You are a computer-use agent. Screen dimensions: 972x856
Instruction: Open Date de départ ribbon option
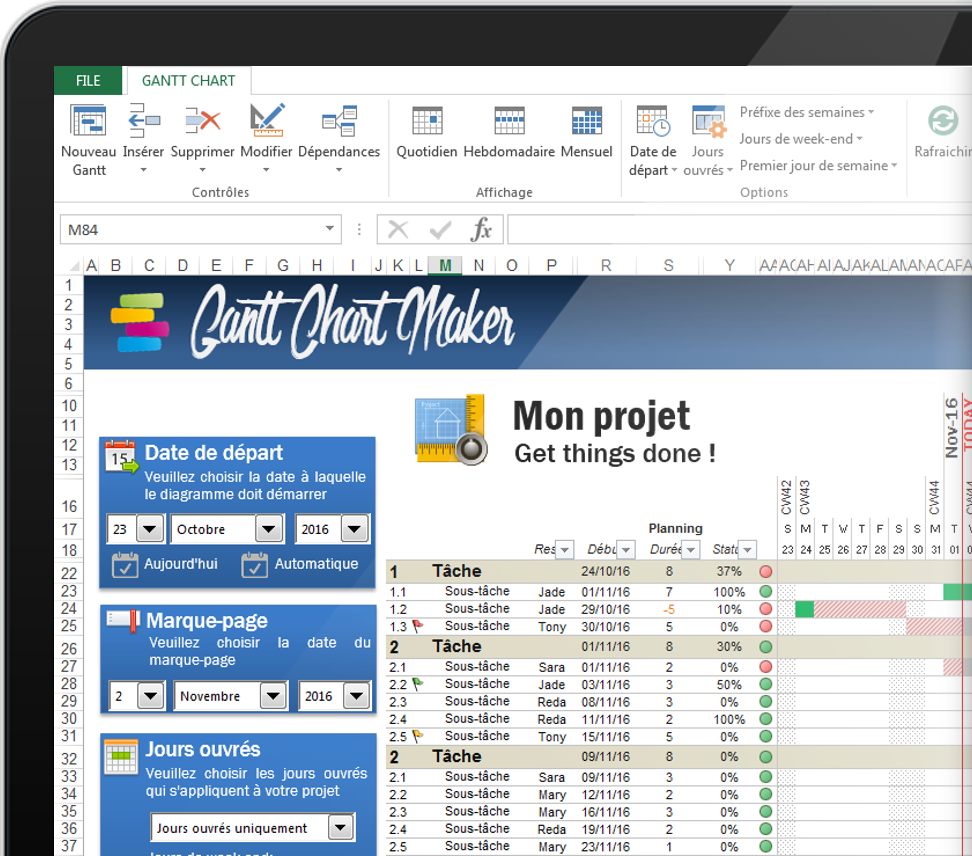pos(653,122)
